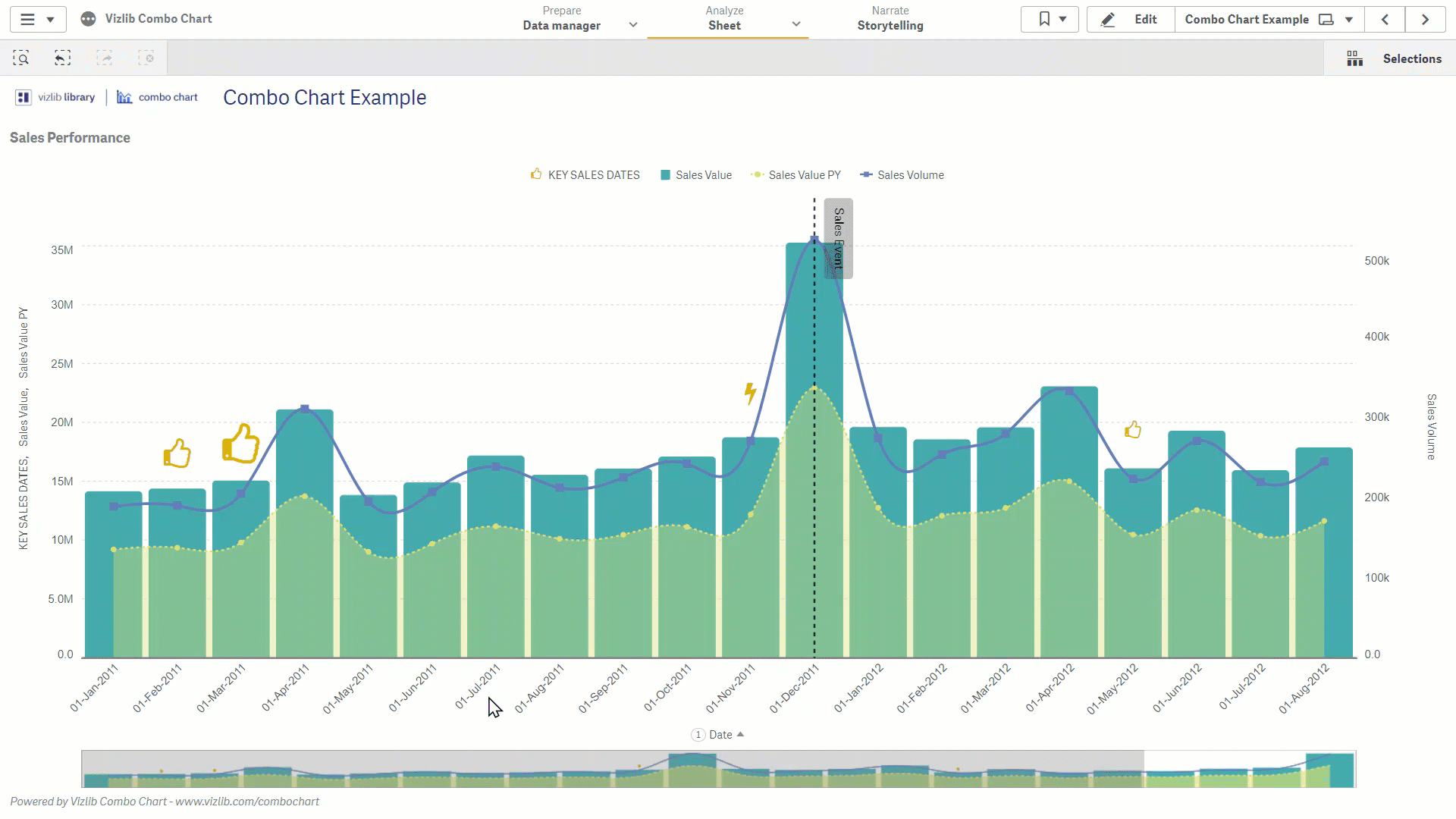Open the hamburger navigation menu

pyautogui.click(x=38, y=19)
